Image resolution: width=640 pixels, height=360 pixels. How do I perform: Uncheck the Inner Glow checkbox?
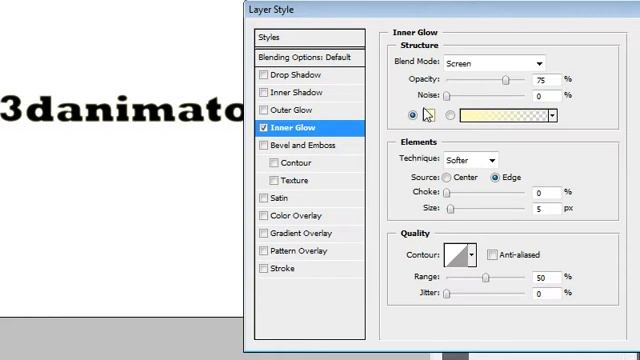[x=263, y=128]
